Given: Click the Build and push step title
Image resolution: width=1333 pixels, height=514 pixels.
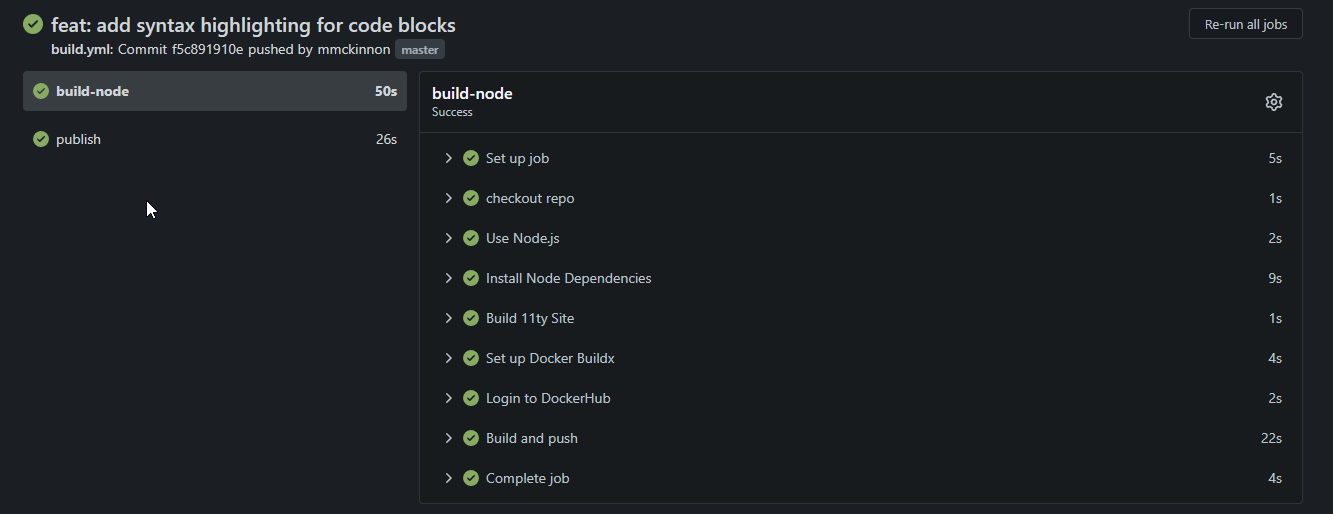Looking at the screenshot, I should click(x=532, y=438).
